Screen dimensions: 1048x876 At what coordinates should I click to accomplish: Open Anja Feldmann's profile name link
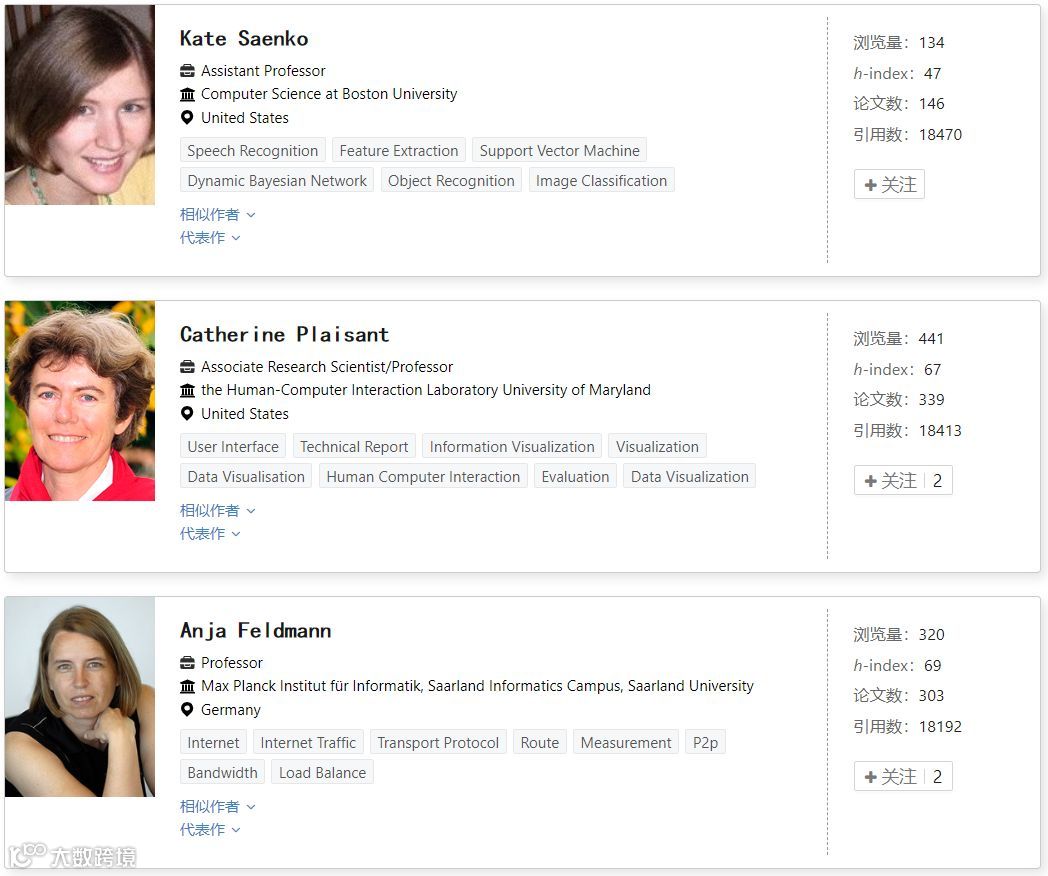pyautogui.click(x=255, y=631)
